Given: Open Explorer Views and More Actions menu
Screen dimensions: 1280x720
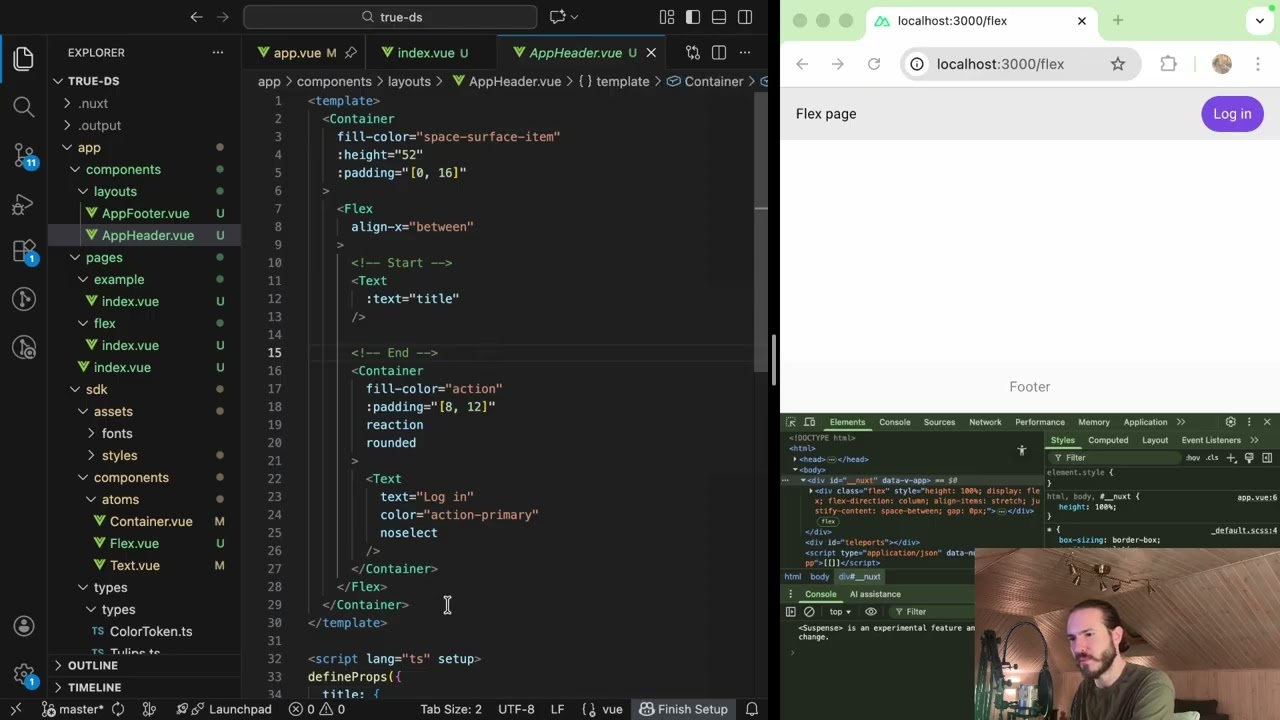Looking at the screenshot, I should 218,53.
